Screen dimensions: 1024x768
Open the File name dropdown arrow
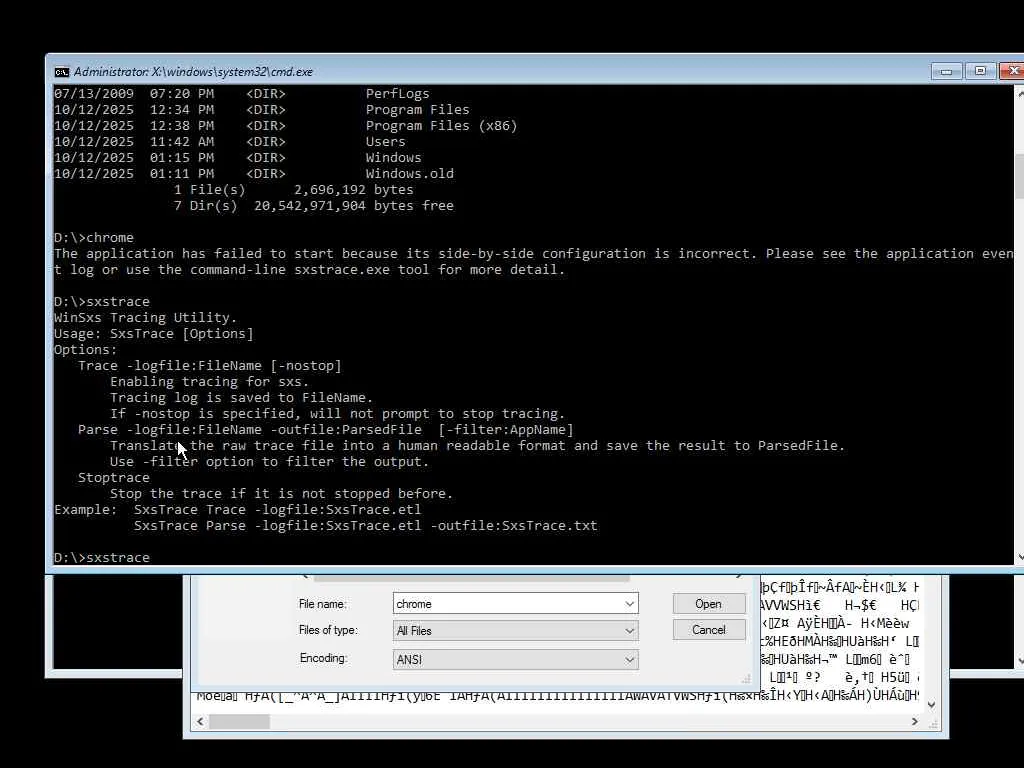click(x=630, y=604)
